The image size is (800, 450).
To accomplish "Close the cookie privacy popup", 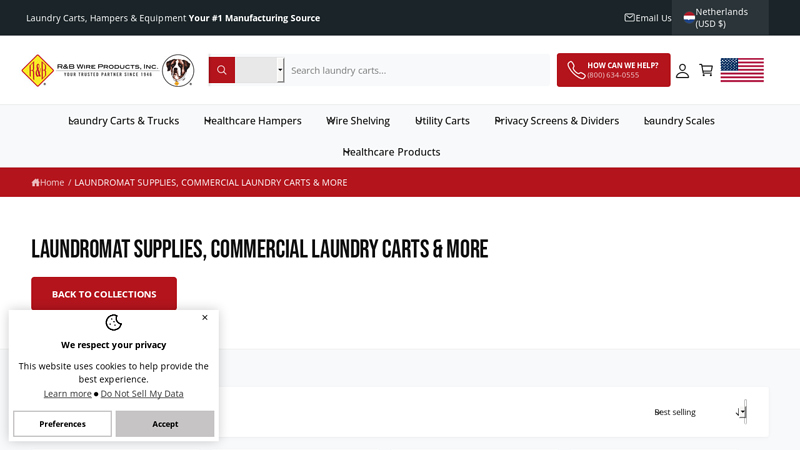I will click(205, 318).
